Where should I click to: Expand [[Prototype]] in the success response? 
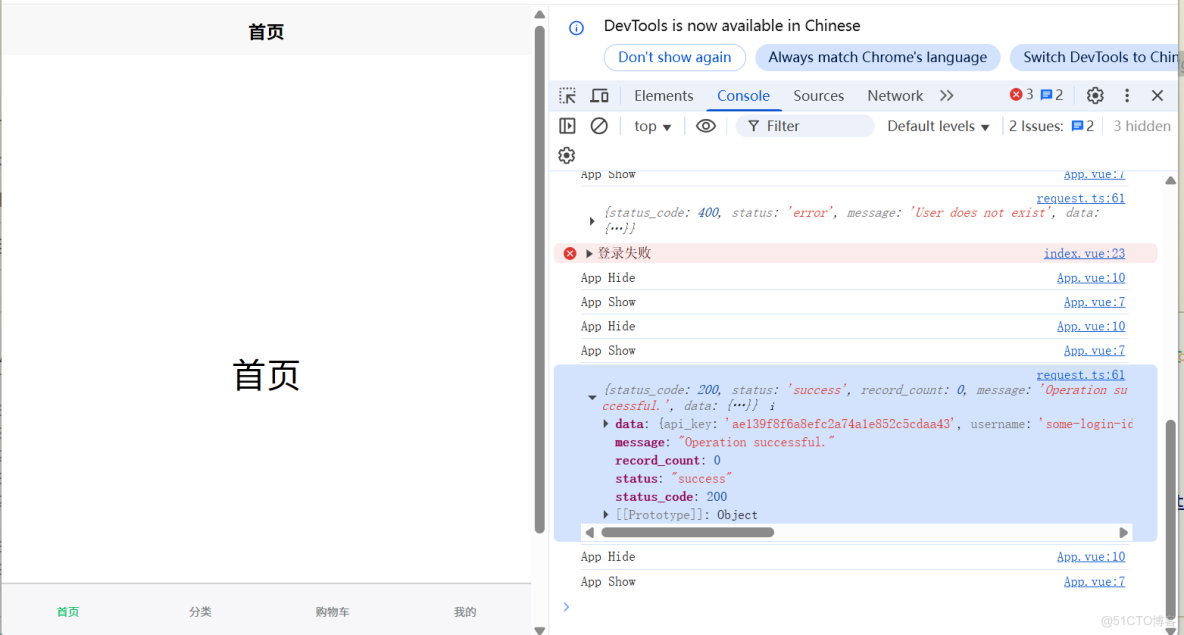[606, 514]
